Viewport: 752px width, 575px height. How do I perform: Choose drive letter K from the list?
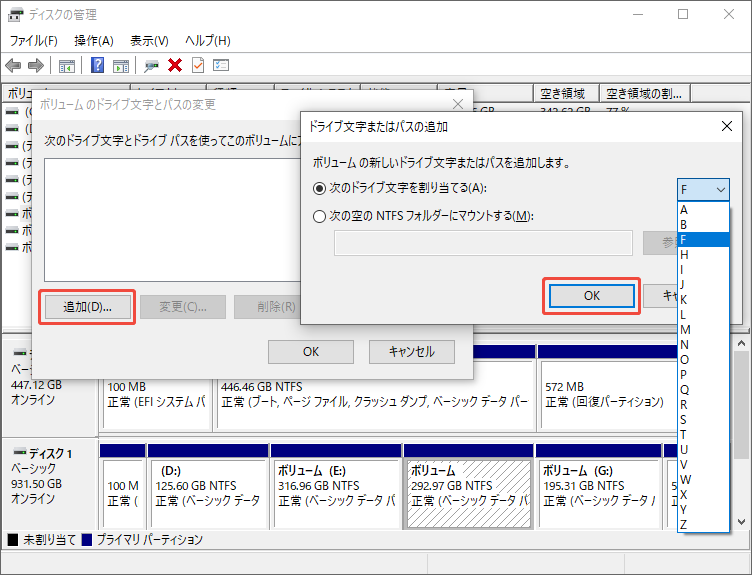pos(704,300)
